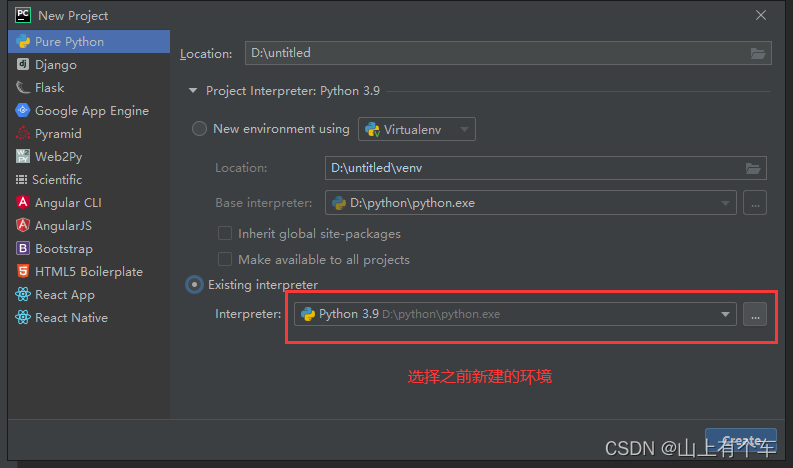Collapse the Project Interpreter section
The height and width of the screenshot is (468, 793).
pyautogui.click(x=193, y=91)
